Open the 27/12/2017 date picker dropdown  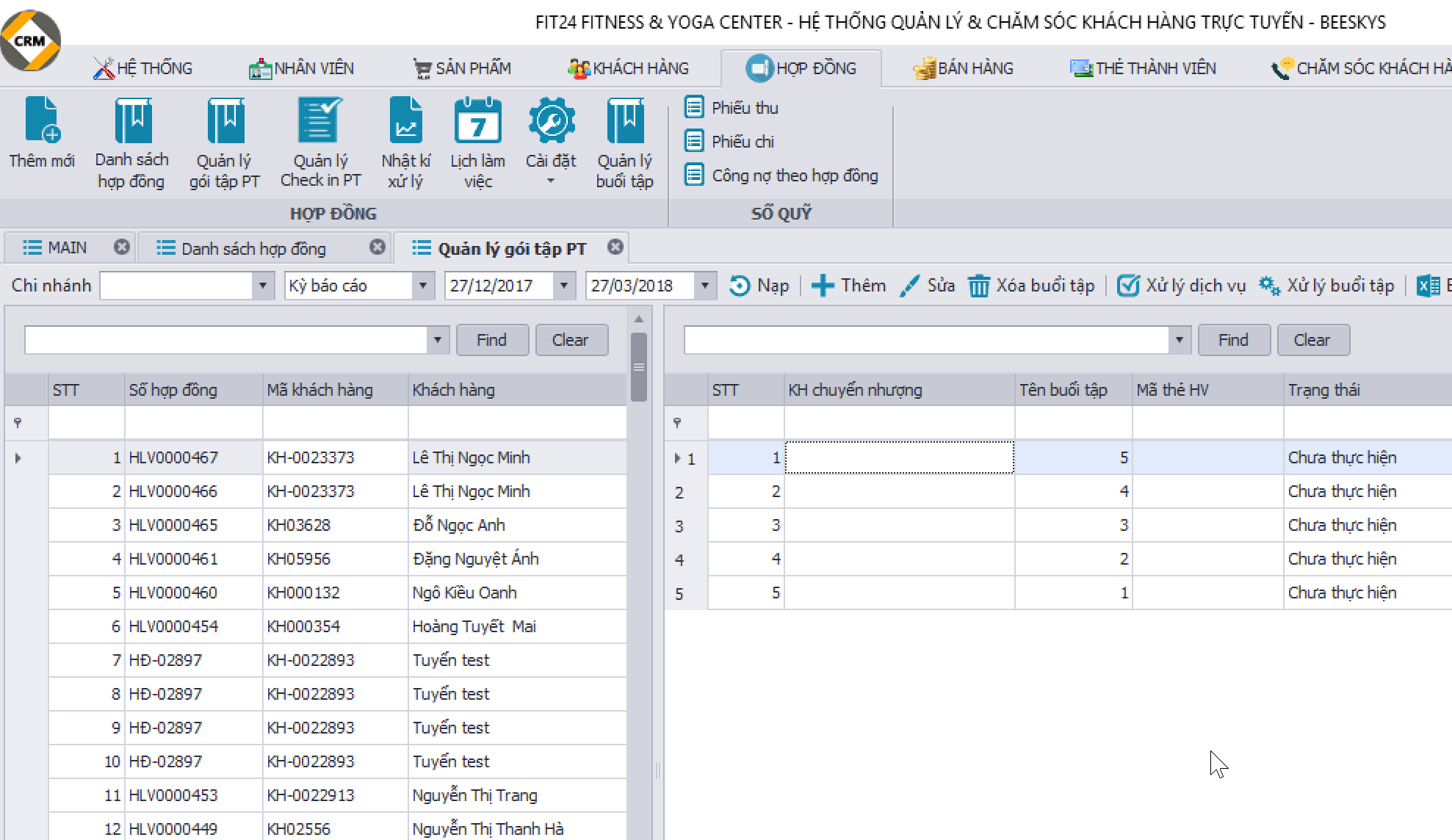coord(563,286)
